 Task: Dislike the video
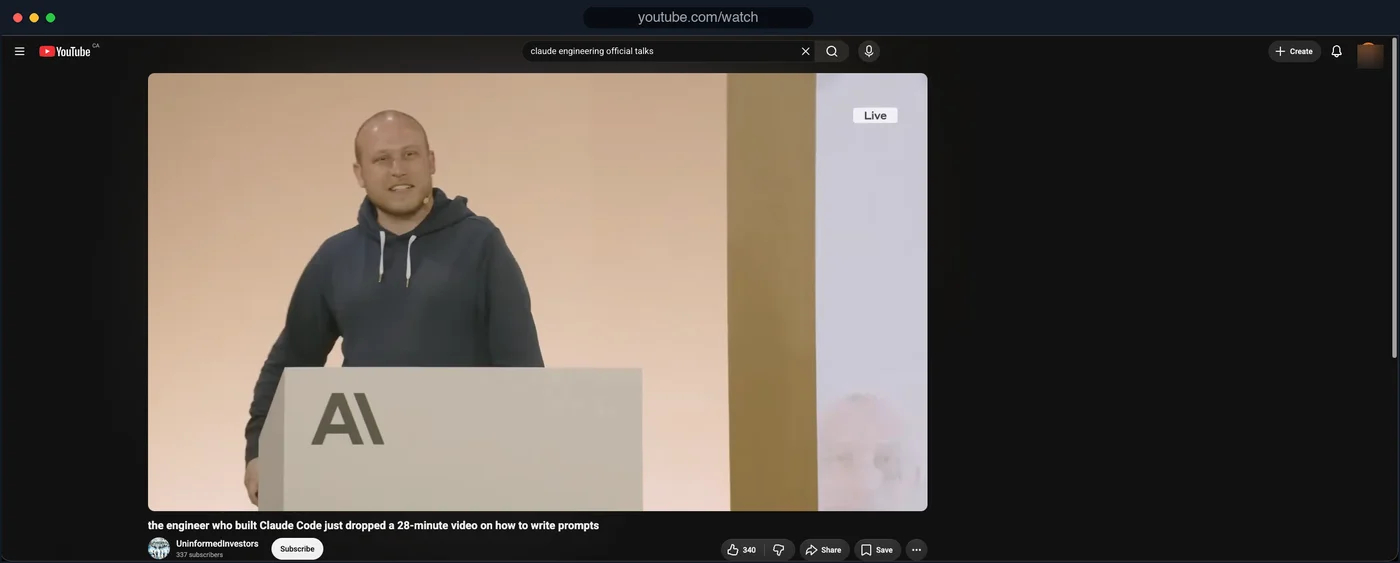point(779,550)
